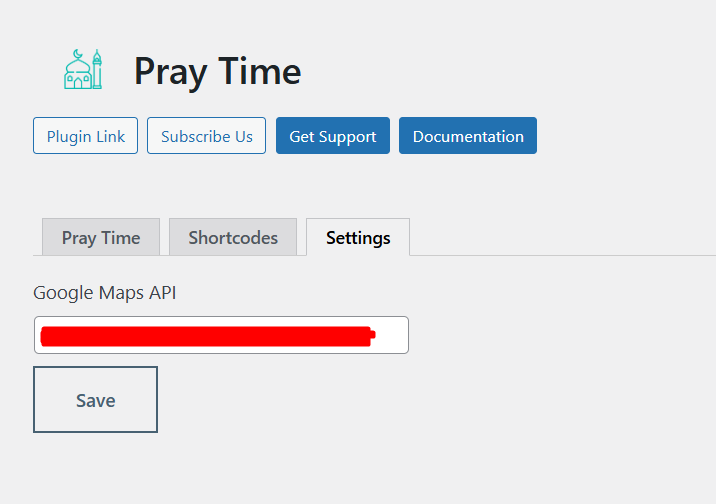Viewport: 716px width, 504px height.
Task: Switch to the Pray Time tab
Action: pyautogui.click(x=101, y=237)
